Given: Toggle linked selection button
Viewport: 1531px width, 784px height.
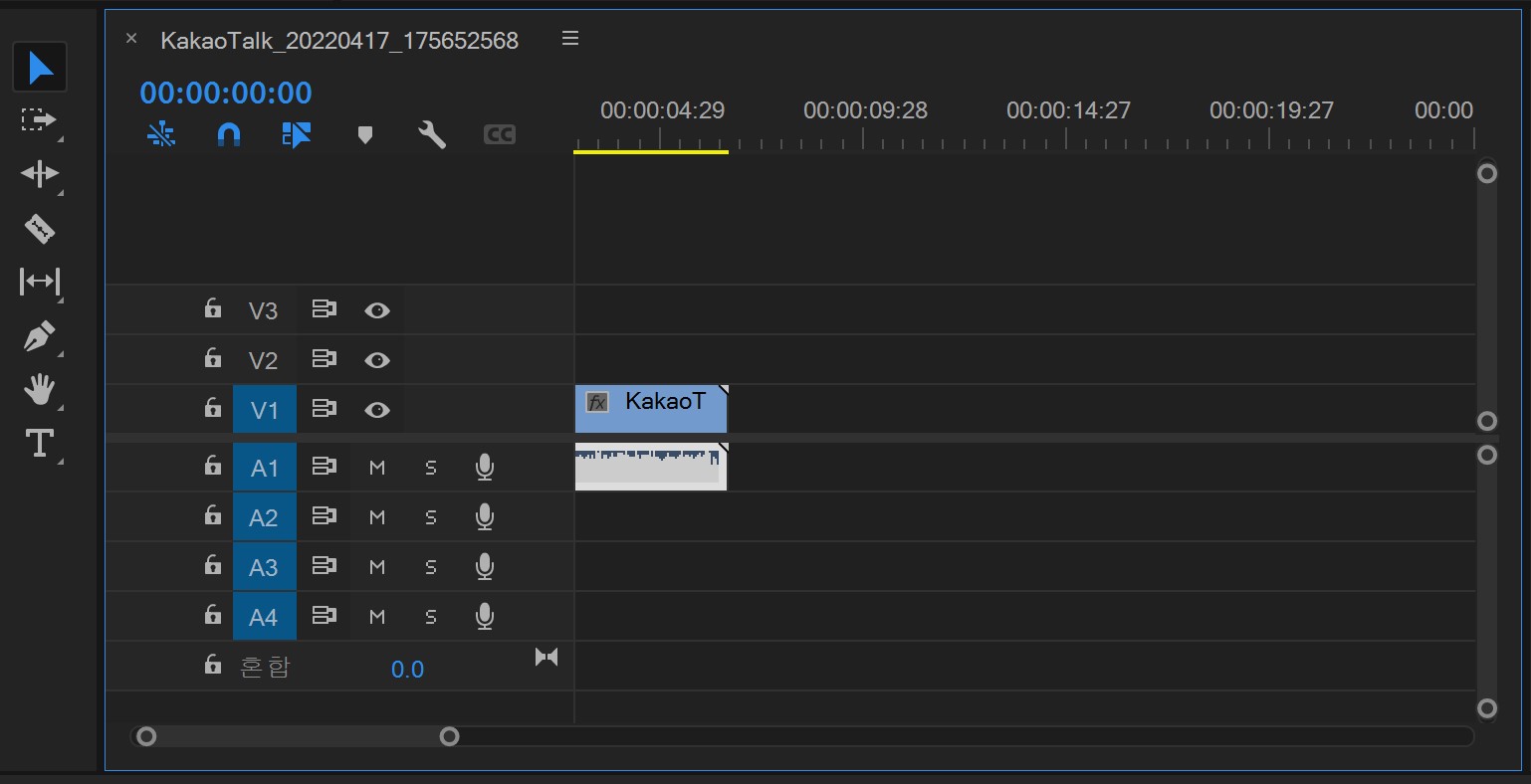Looking at the screenshot, I should coord(297,134).
